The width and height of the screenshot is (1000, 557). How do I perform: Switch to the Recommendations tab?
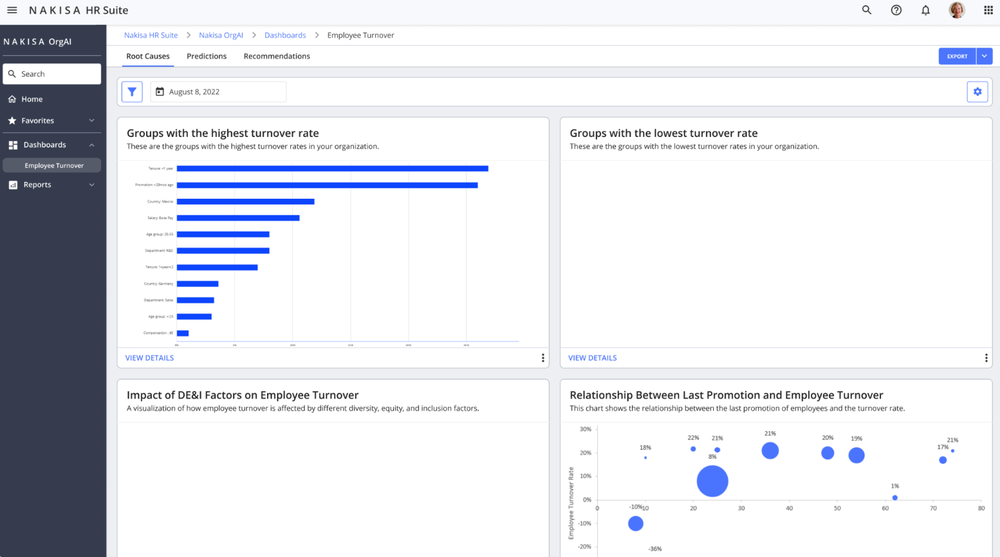click(x=277, y=56)
